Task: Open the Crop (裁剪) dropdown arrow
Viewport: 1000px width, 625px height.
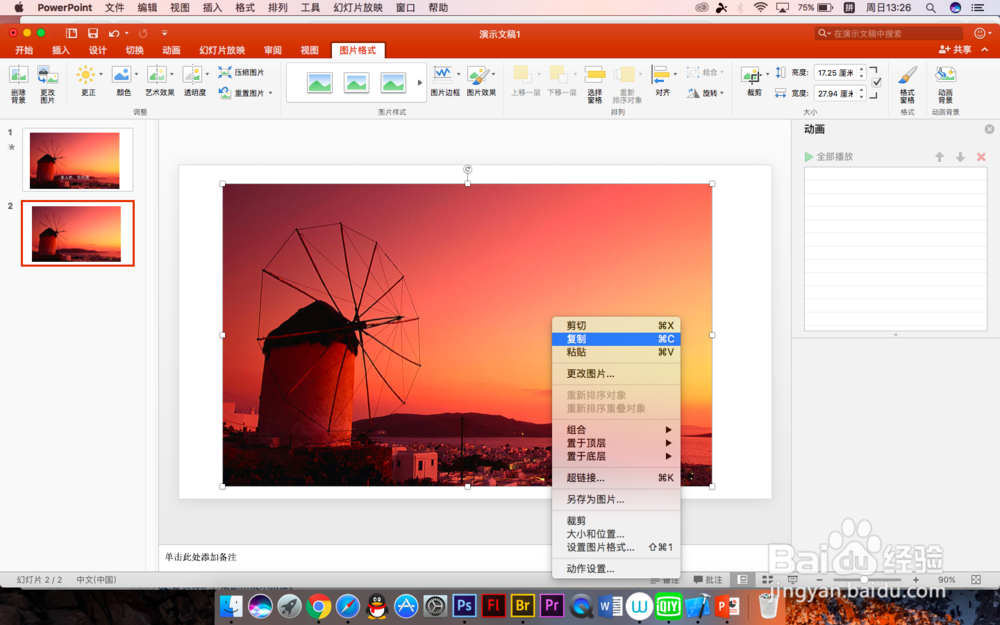Action: [767, 75]
